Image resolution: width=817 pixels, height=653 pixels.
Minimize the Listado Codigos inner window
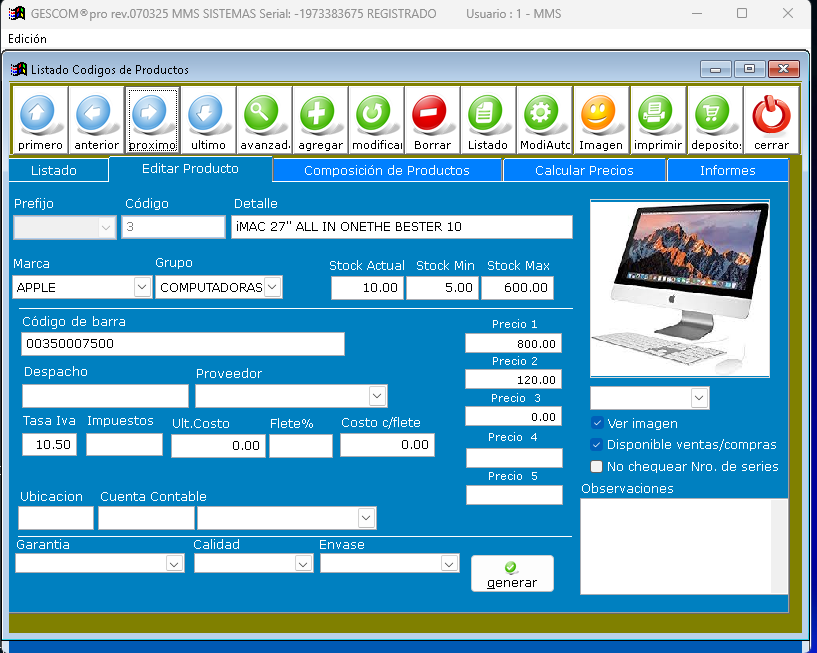[716, 69]
